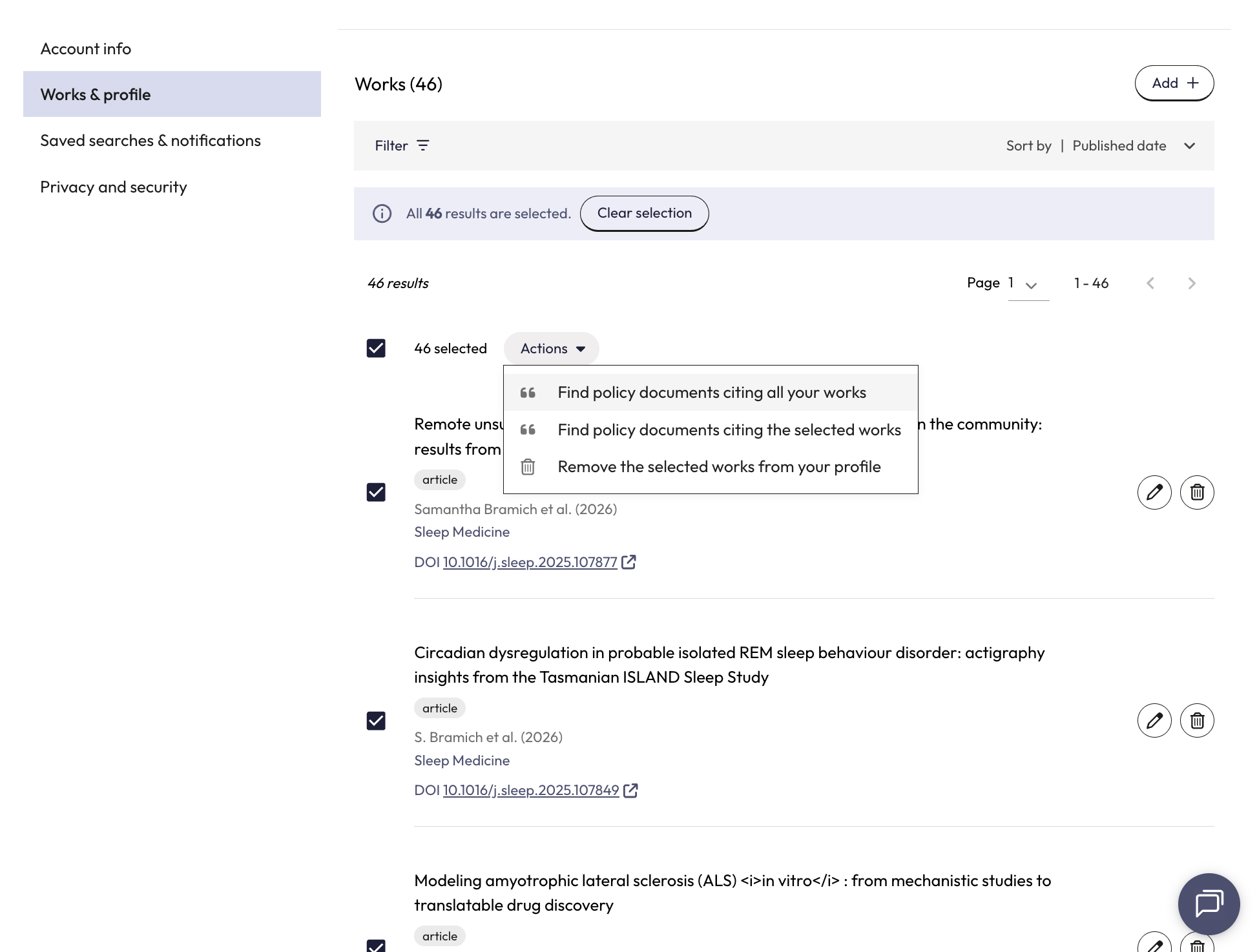Go to next results page arrow
This screenshot has height=952, width=1257.
pos(1192,284)
